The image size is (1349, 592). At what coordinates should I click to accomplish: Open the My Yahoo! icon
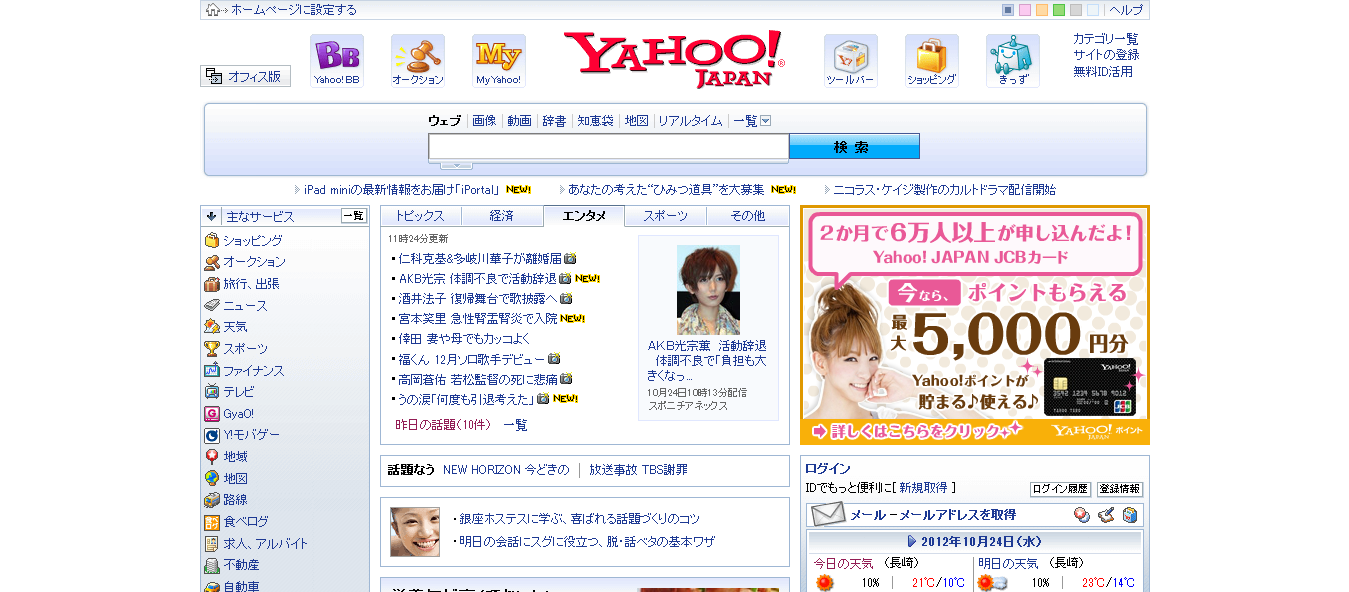(x=498, y=61)
